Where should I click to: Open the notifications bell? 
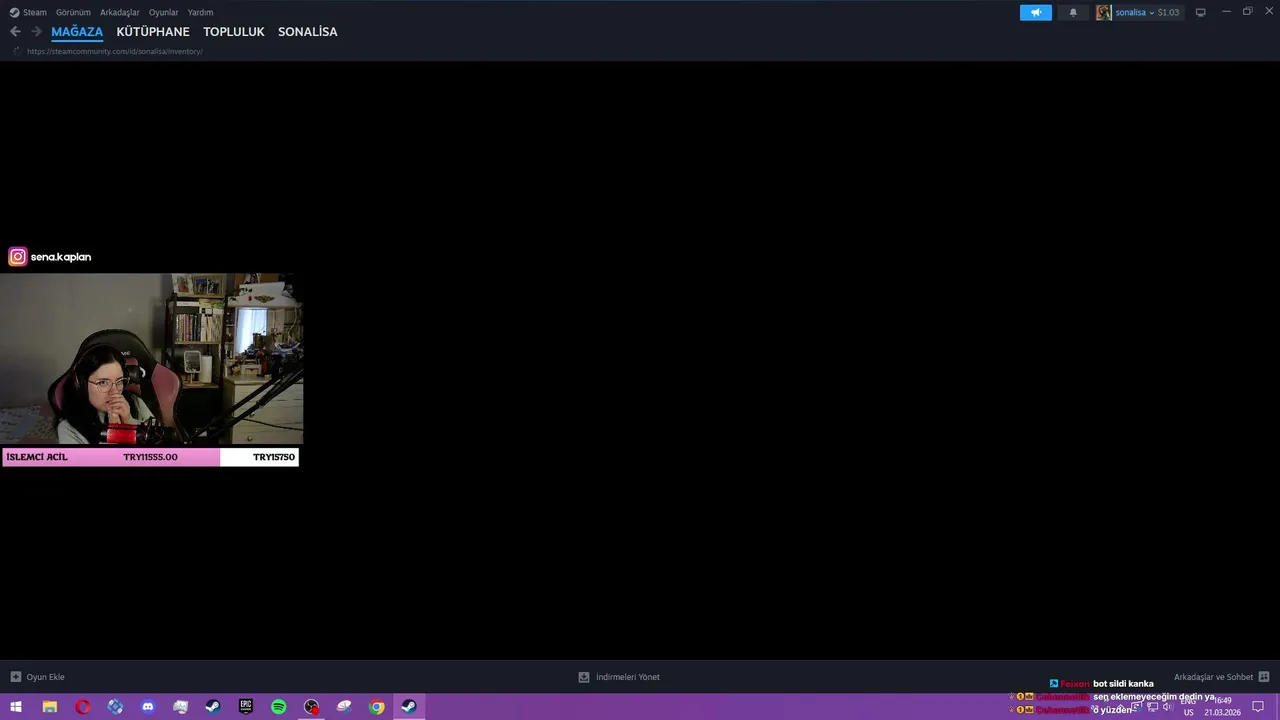pos(1073,12)
